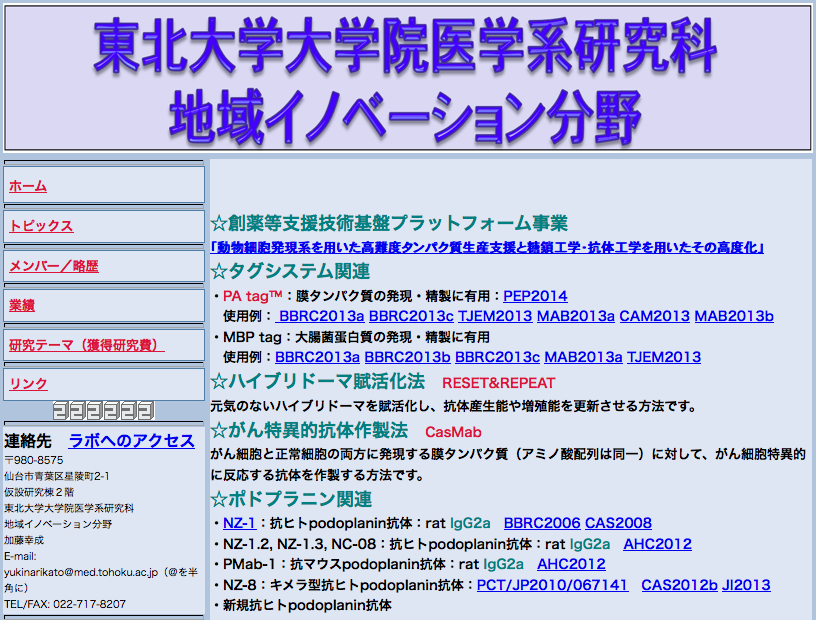Image resolution: width=816 pixels, height=620 pixels.
Task: Open TJEM2013 in the MBP tag examples
Action: (664, 357)
